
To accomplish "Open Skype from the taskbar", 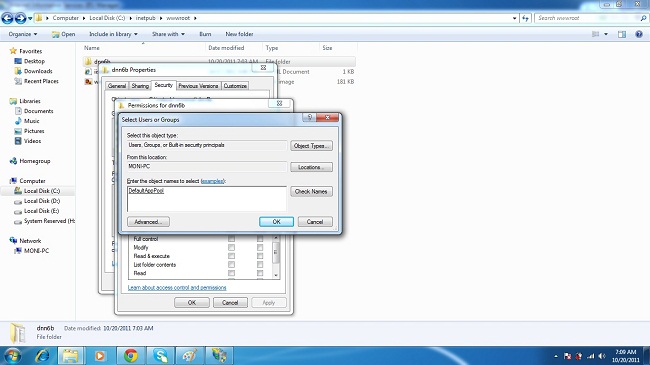I will click(160, 355).
